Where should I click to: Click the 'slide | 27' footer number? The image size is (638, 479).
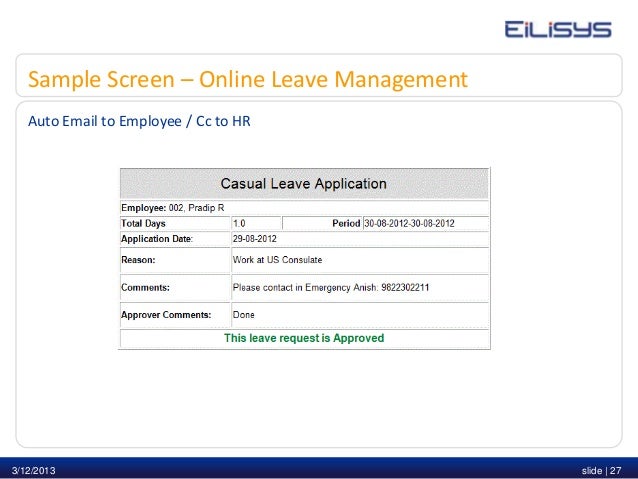click(601, 471)
